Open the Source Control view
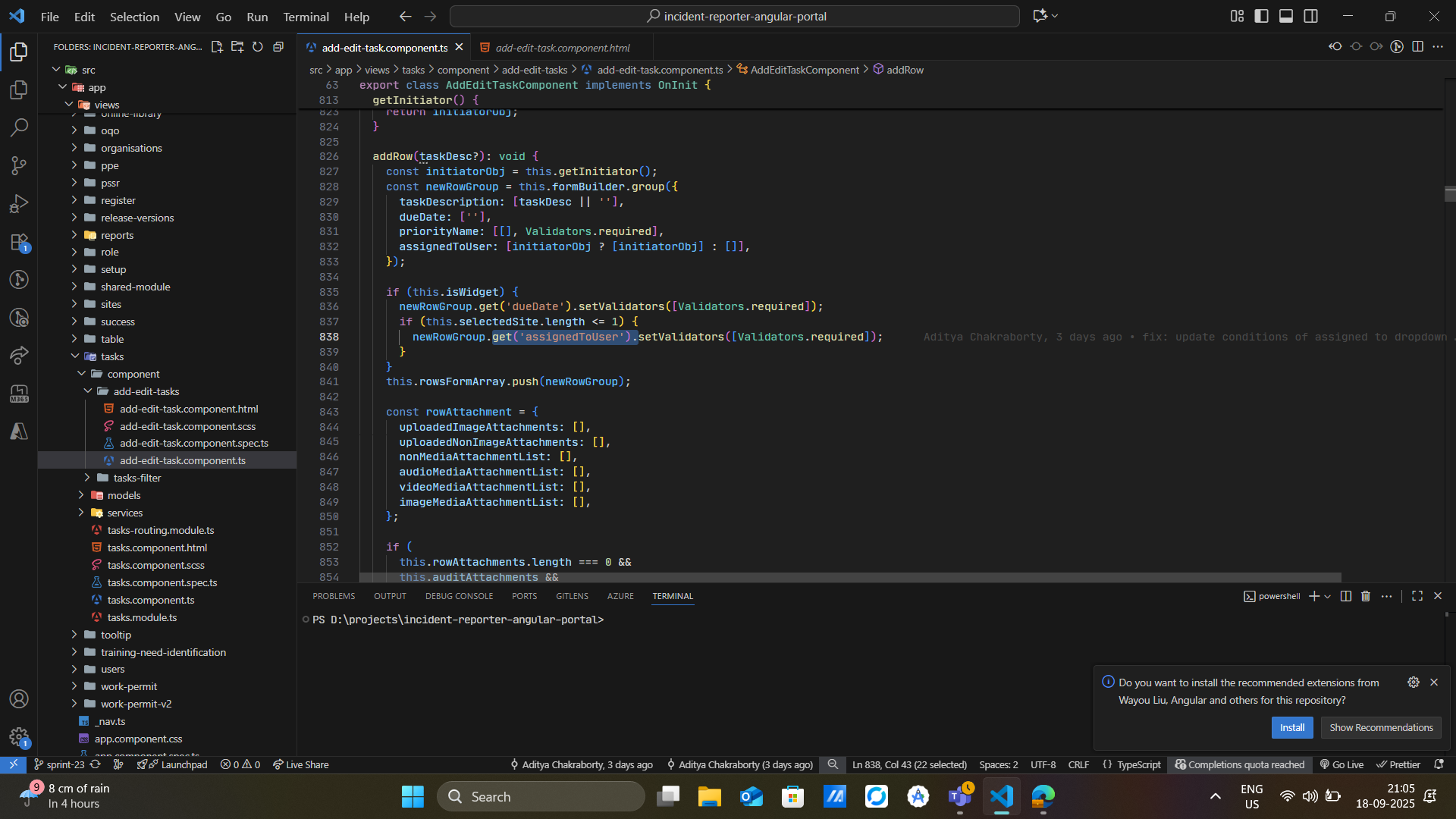Viewport: 1456px width, 819px height. [x=19, y=165]
